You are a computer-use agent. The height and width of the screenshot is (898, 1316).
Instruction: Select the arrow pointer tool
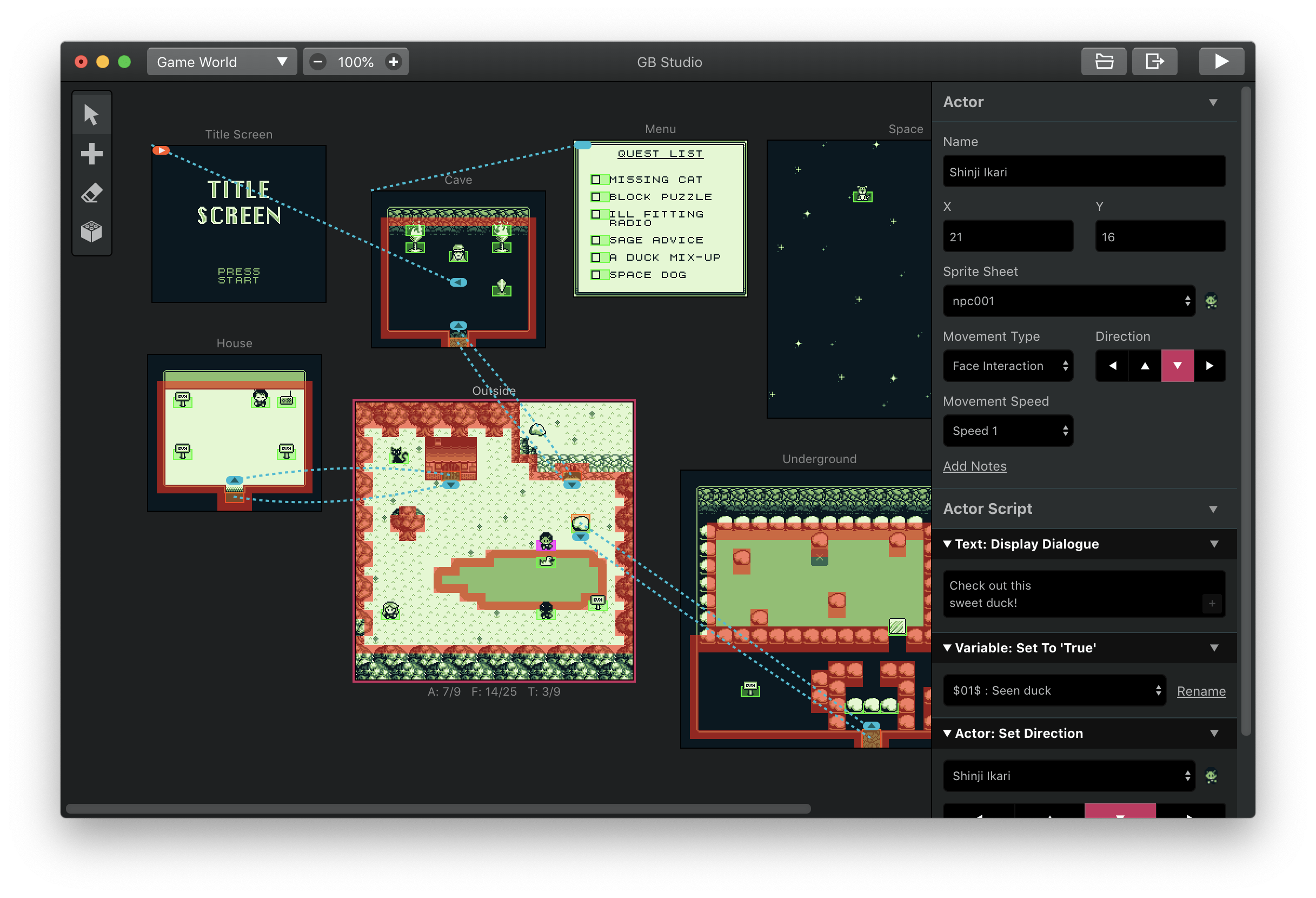click(x=91, y=114)
